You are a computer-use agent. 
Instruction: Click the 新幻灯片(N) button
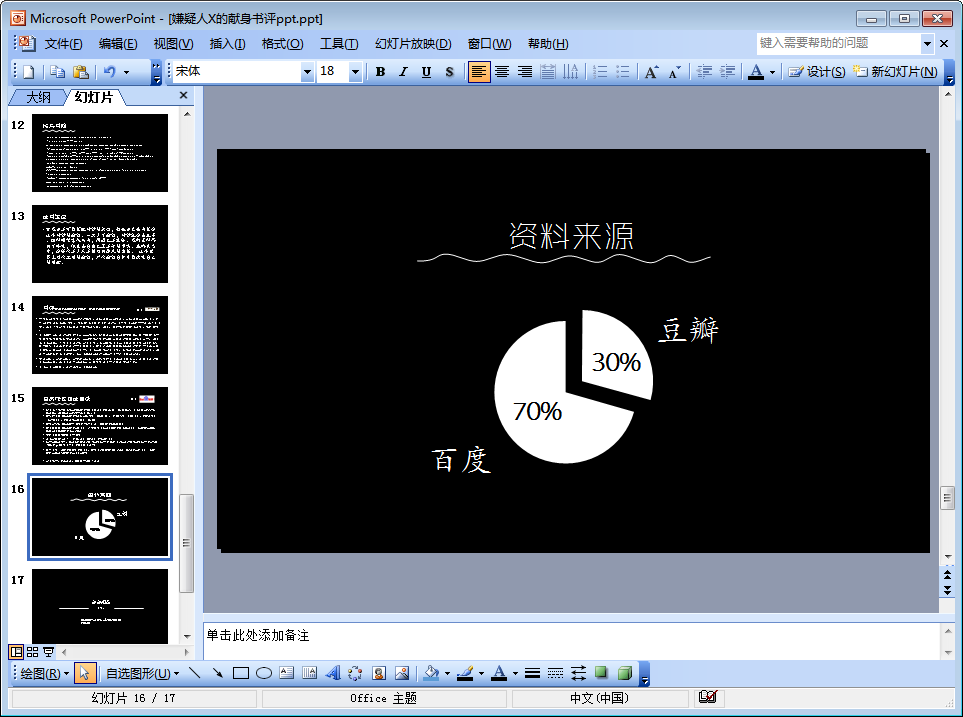(x=895, y=72)
